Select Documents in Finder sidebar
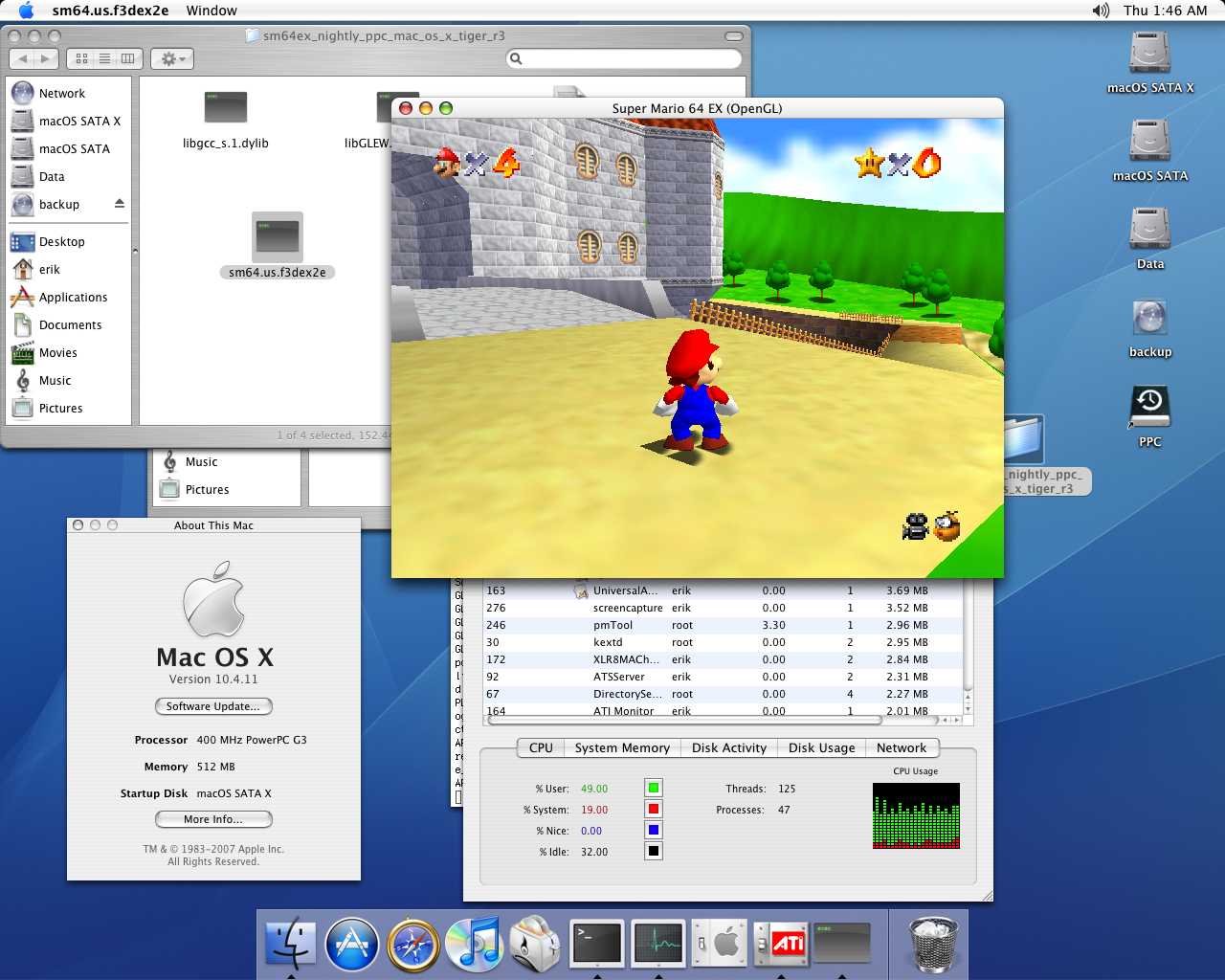 69,324
